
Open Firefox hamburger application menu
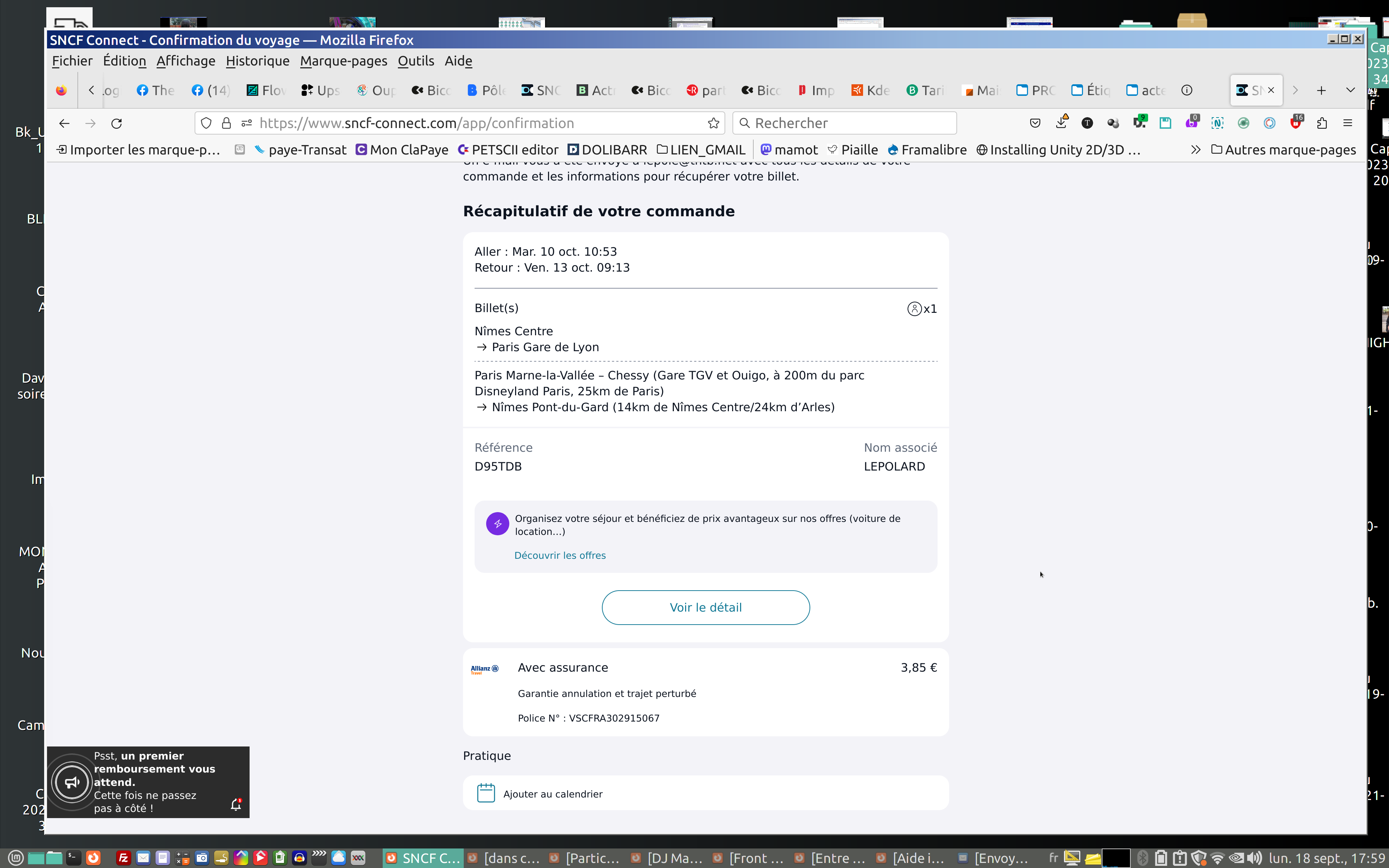[1348, 123]
